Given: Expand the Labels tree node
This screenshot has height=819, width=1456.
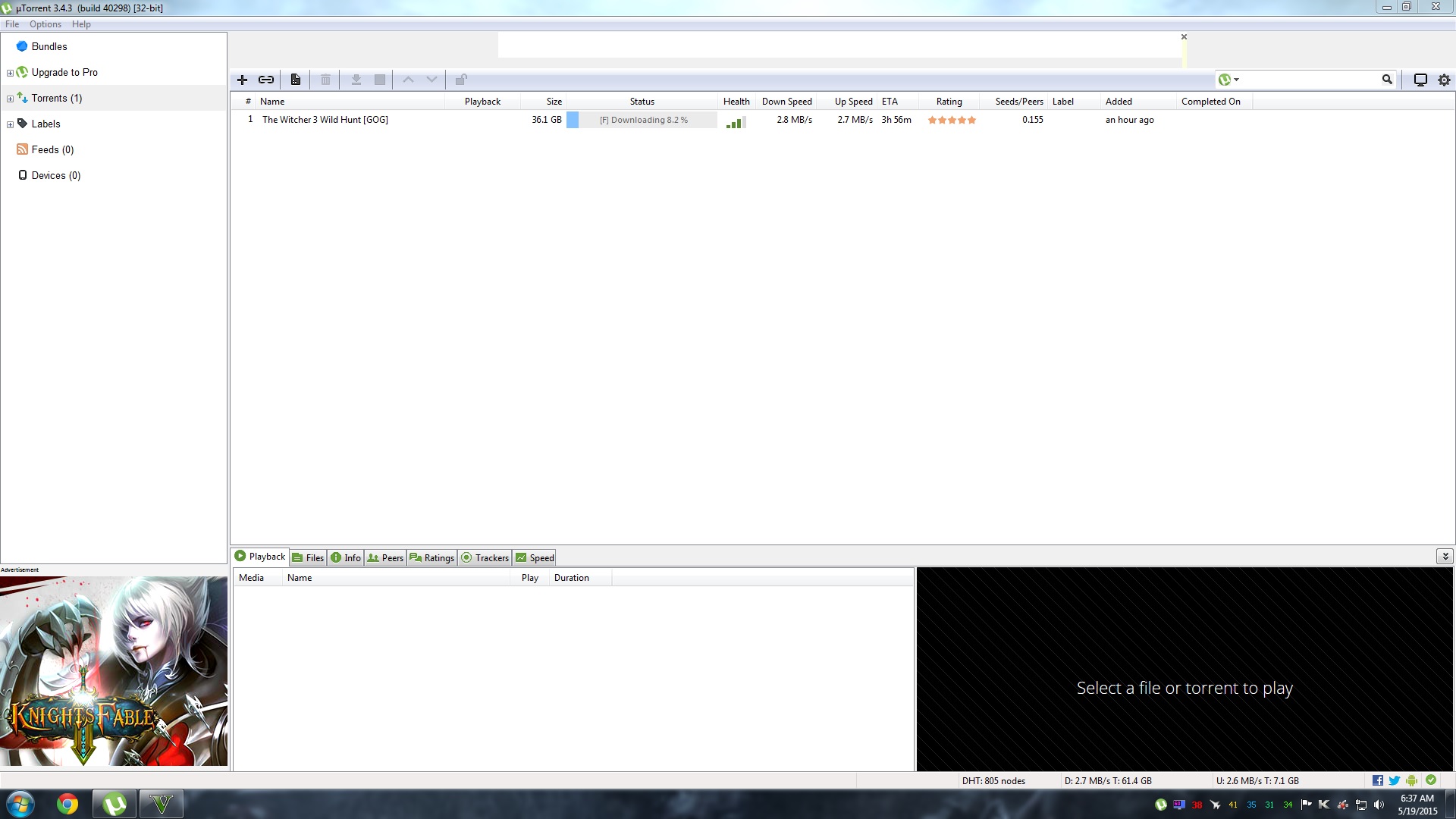Looking at the screenshot, I should 10,124.
